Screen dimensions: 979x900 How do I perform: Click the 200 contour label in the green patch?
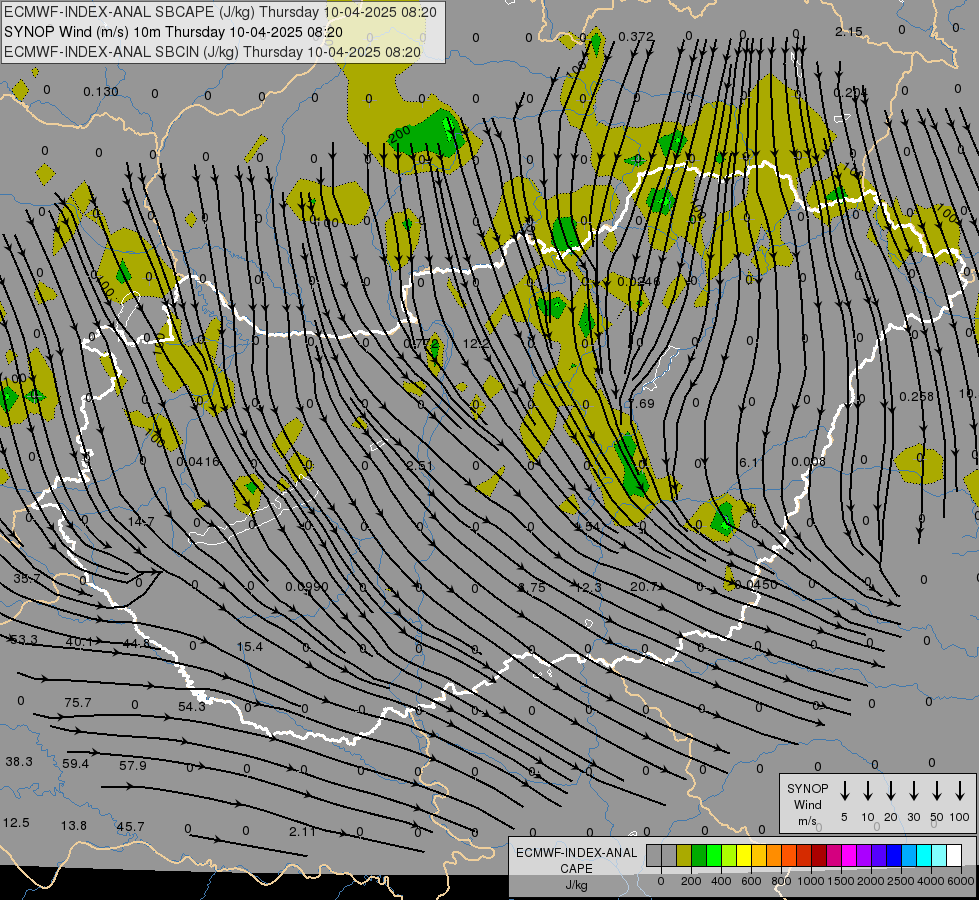point(398,134)
